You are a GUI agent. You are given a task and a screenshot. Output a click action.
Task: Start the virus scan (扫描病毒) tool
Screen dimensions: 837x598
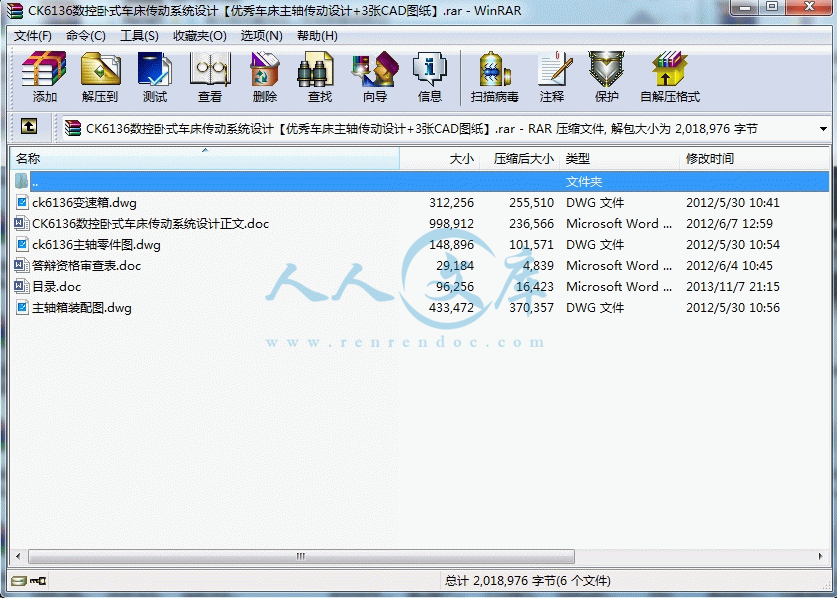point(495,69)
